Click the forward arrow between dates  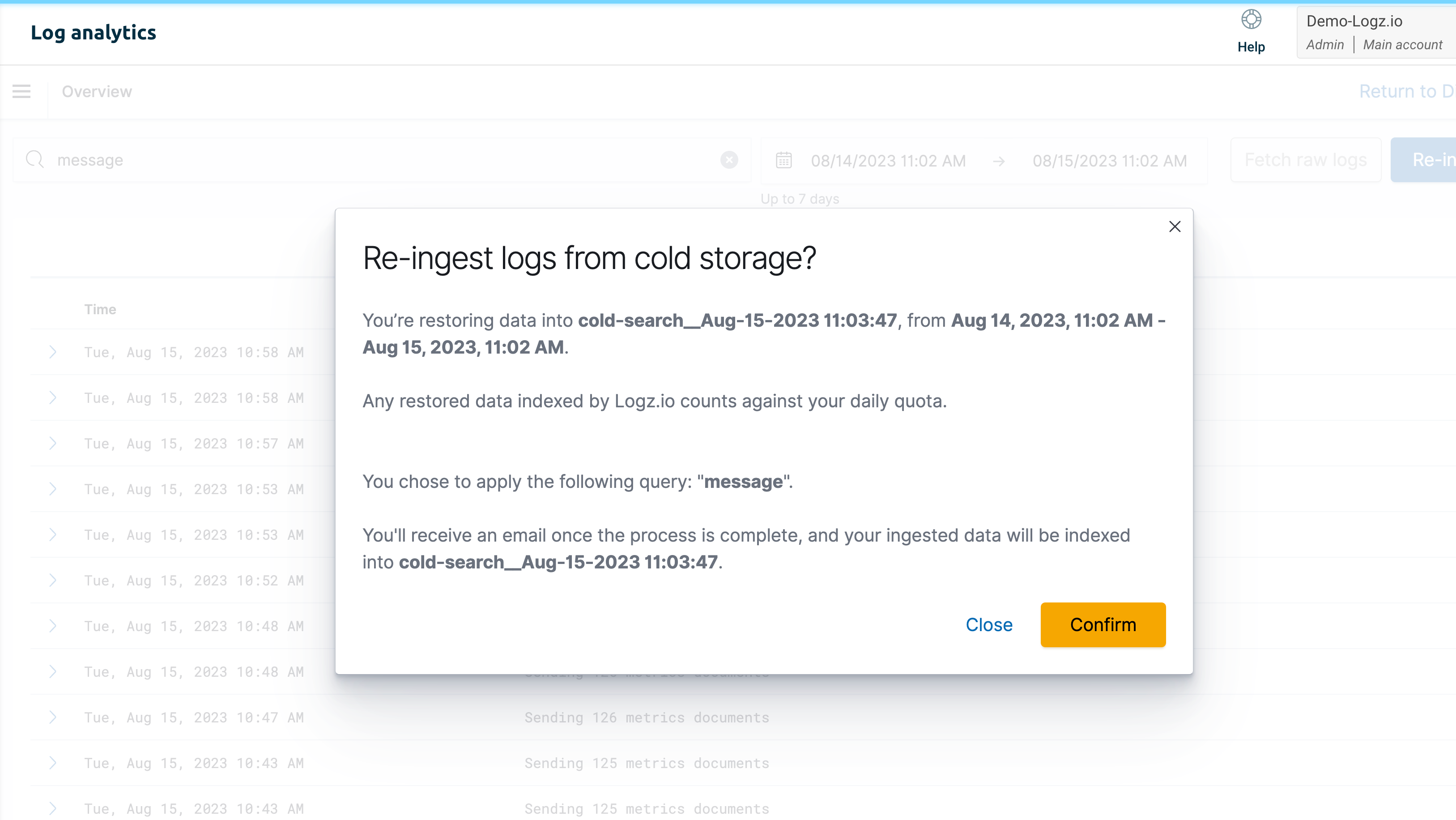999,160
